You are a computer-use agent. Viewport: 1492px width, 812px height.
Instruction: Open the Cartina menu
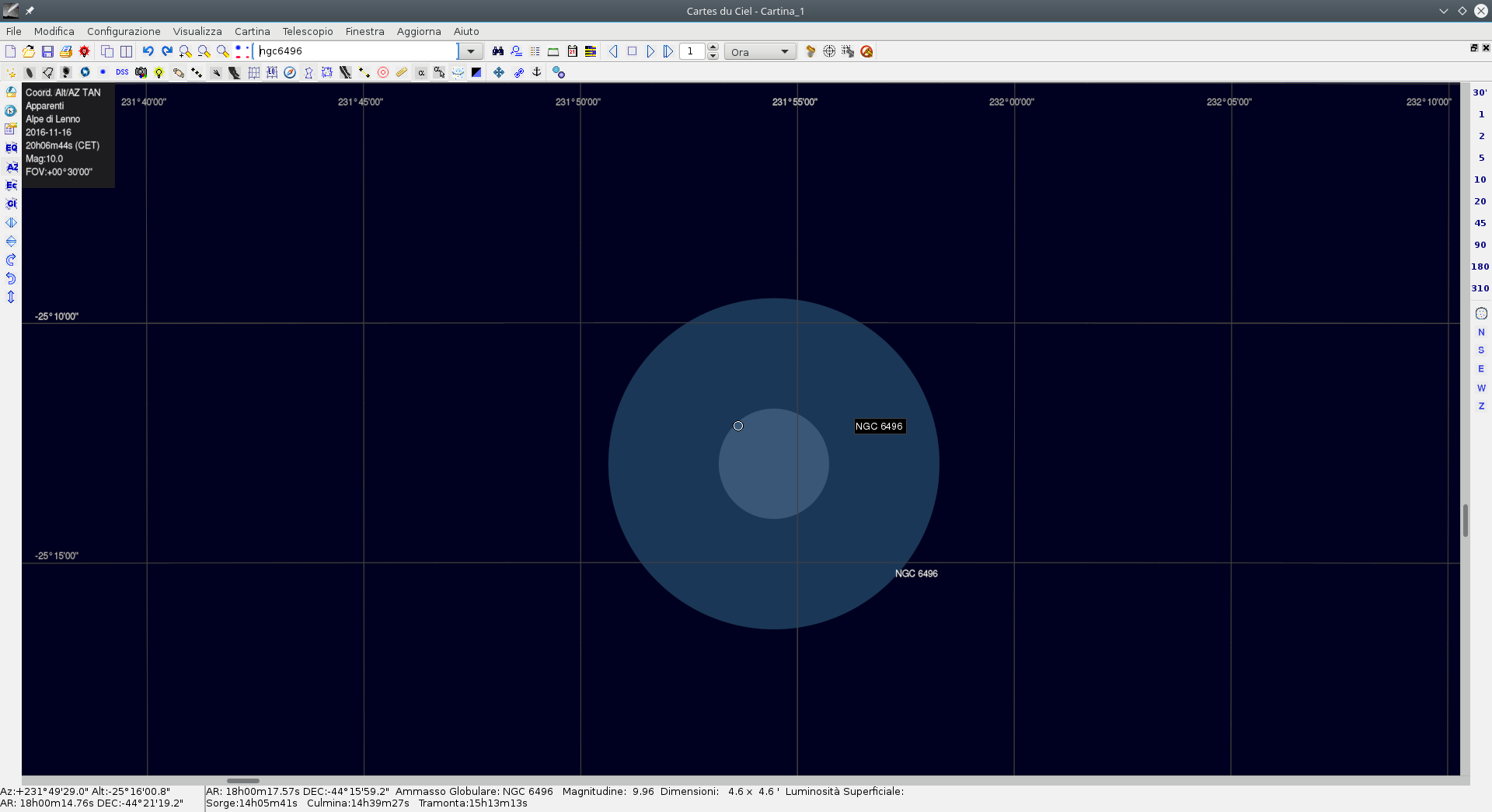[x=253, y=31]
